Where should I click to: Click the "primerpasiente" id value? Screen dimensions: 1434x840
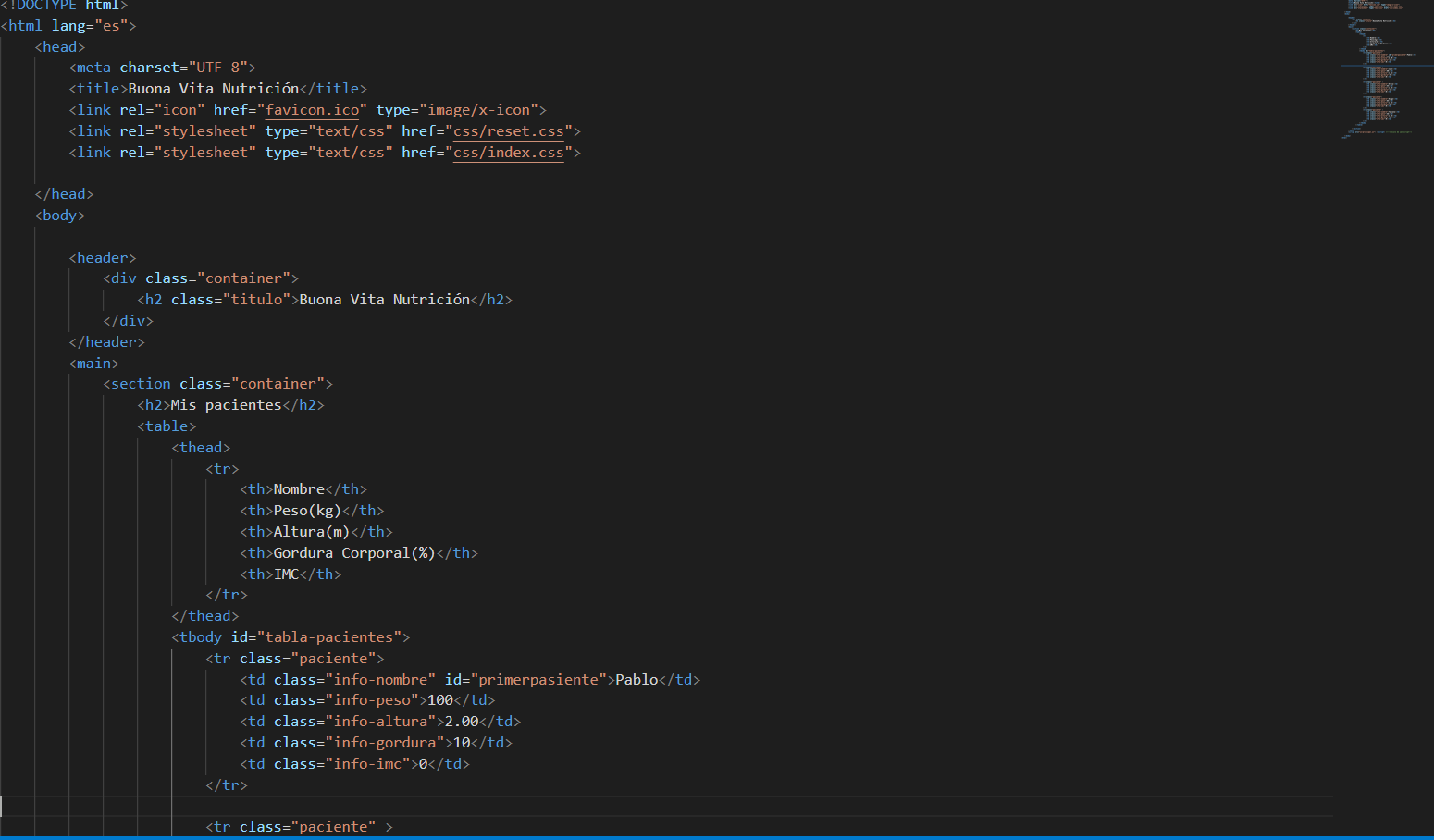[x=538, y=680]
